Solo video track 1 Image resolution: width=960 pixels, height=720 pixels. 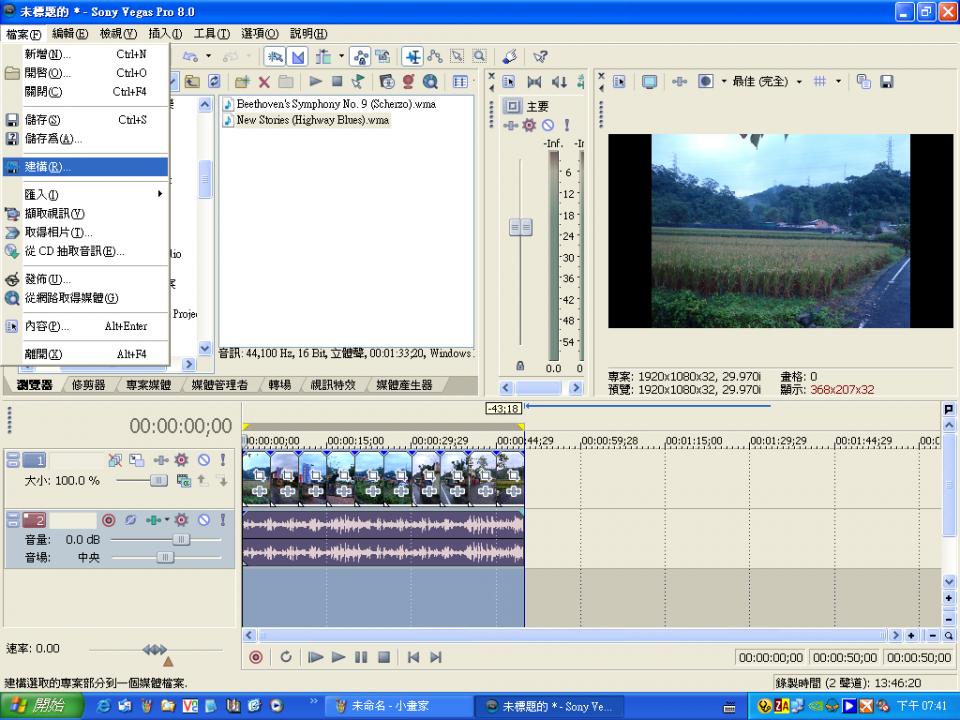(222, 460)
